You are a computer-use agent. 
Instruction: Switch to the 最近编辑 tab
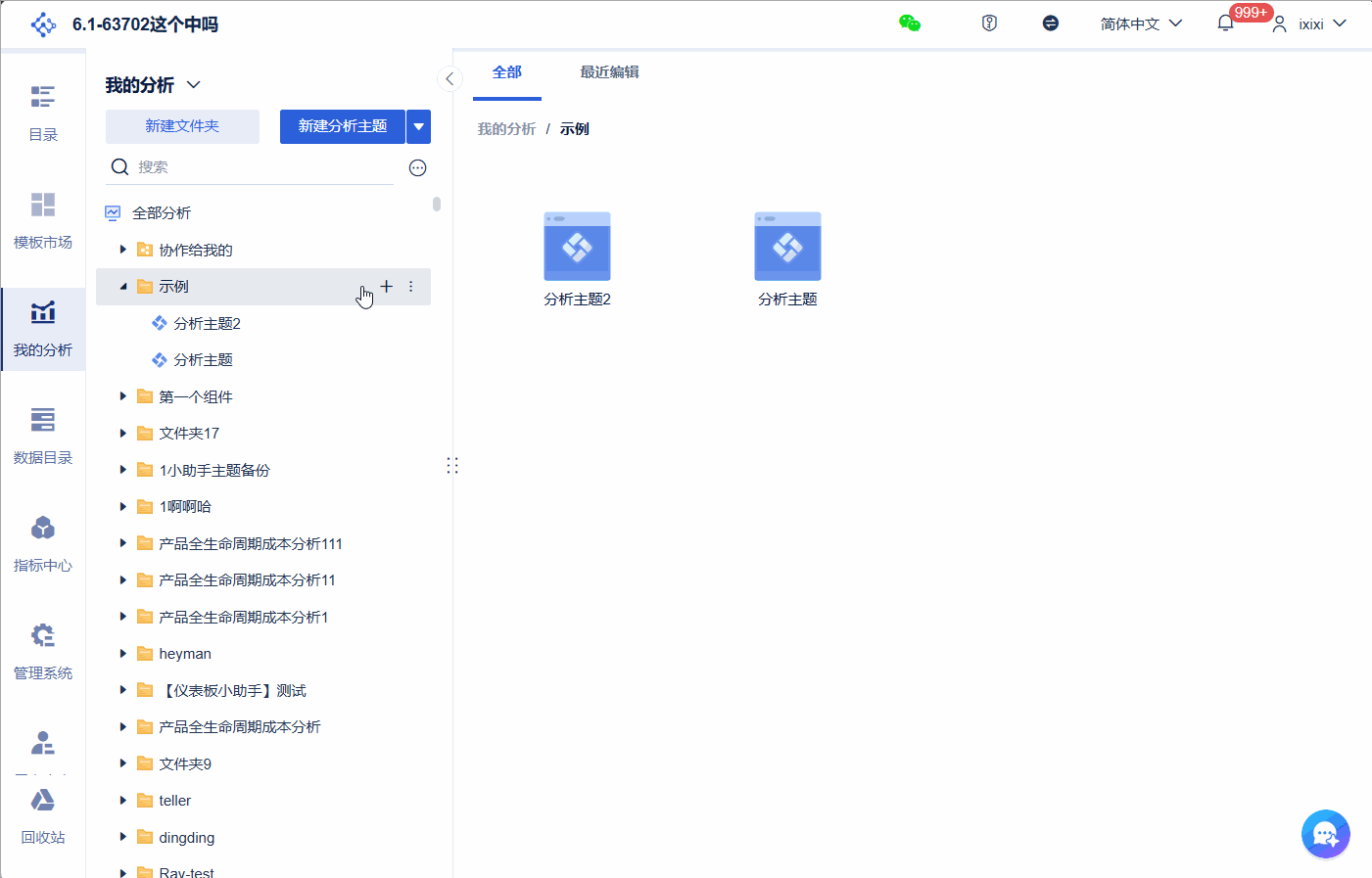(609, 72)
